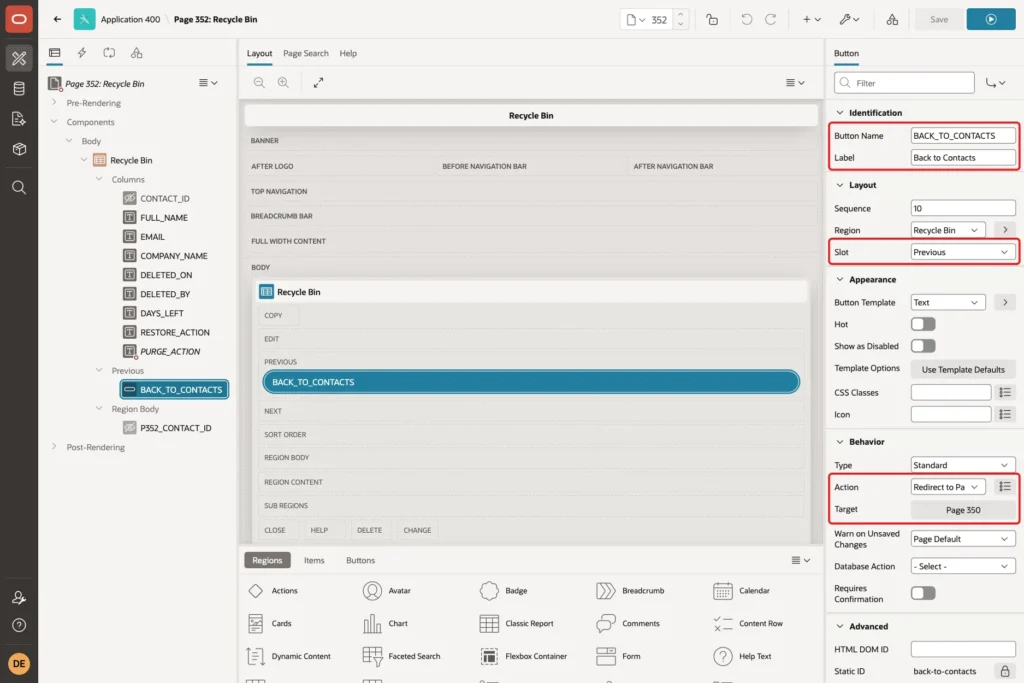Click the Page 350 target button
The width and height of the screenshot is (1024, 683).
tap(963, 510)
